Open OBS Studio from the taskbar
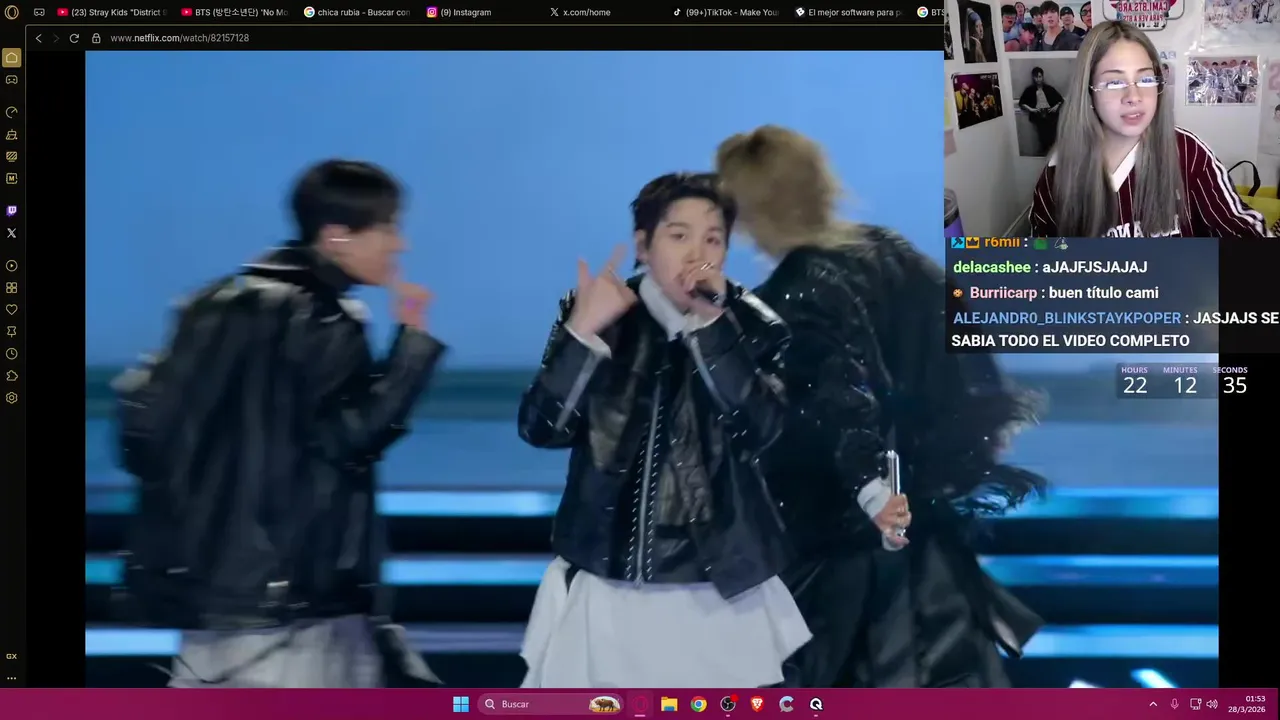Image resolution: width=1280 pixels, height=720 pixels. (728, 704)
